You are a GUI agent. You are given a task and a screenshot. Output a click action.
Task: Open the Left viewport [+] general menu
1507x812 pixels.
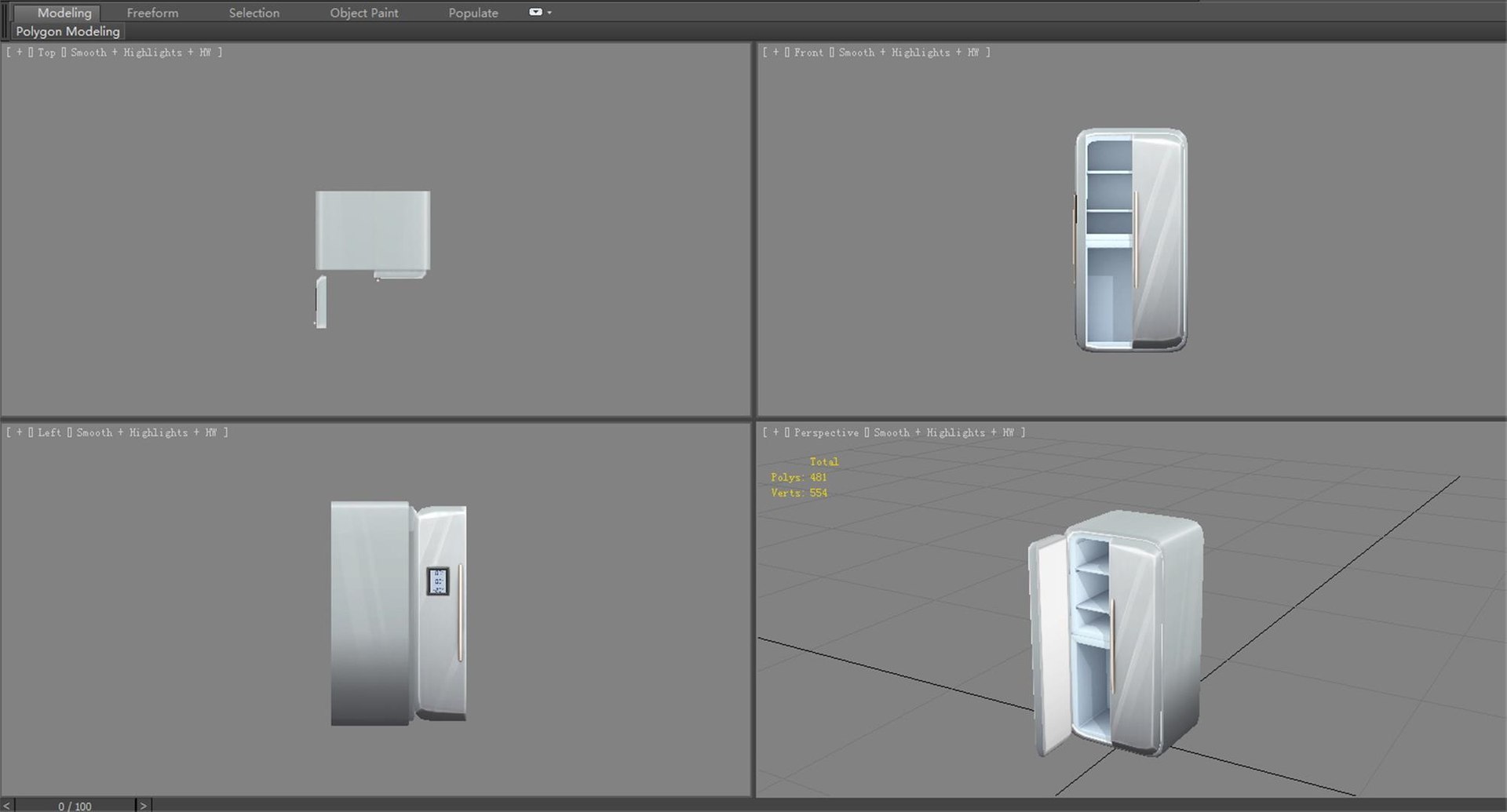[x=20, y=432]
